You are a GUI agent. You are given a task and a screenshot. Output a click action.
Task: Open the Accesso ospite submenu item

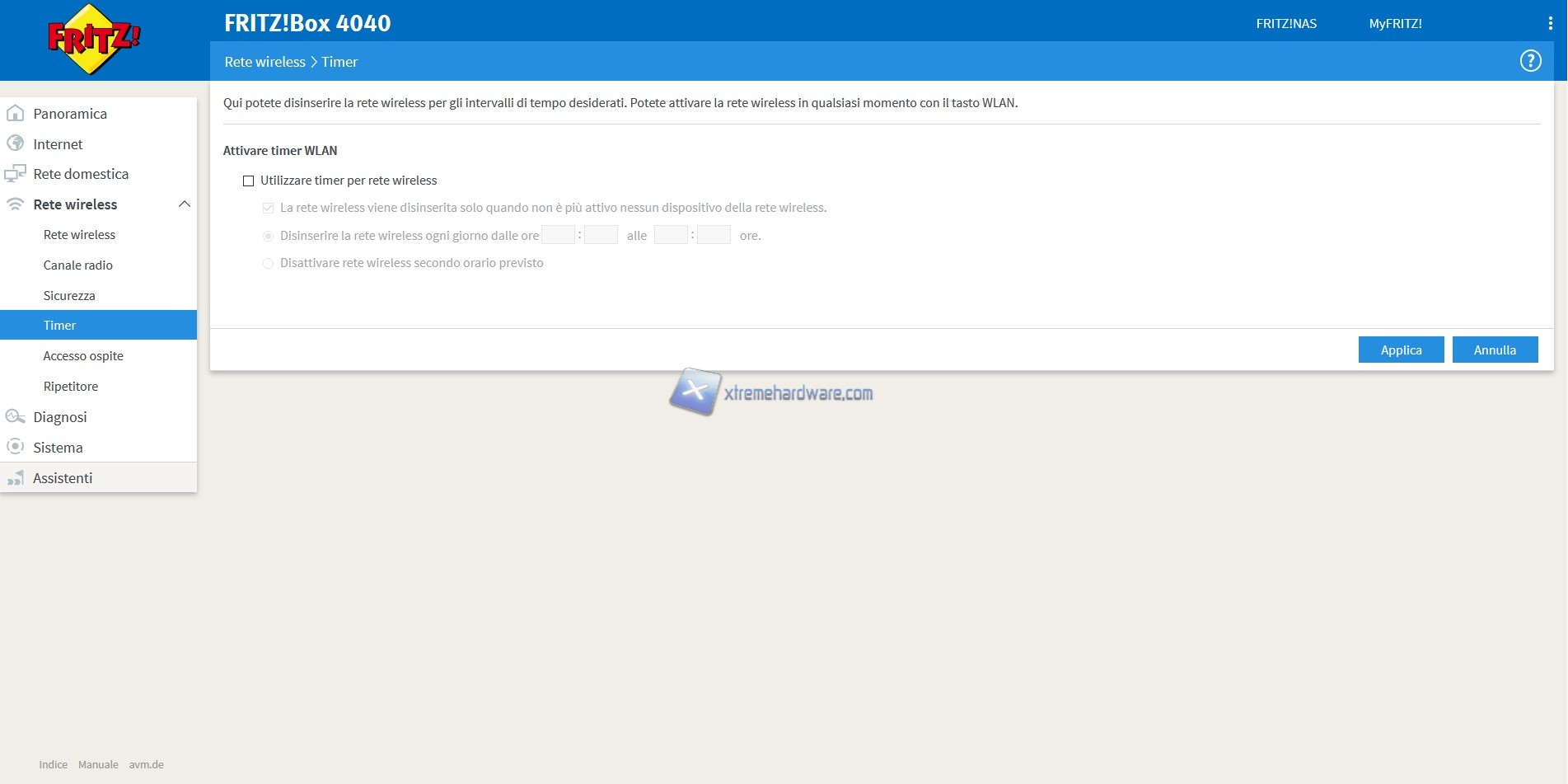(x=83, y=356)
